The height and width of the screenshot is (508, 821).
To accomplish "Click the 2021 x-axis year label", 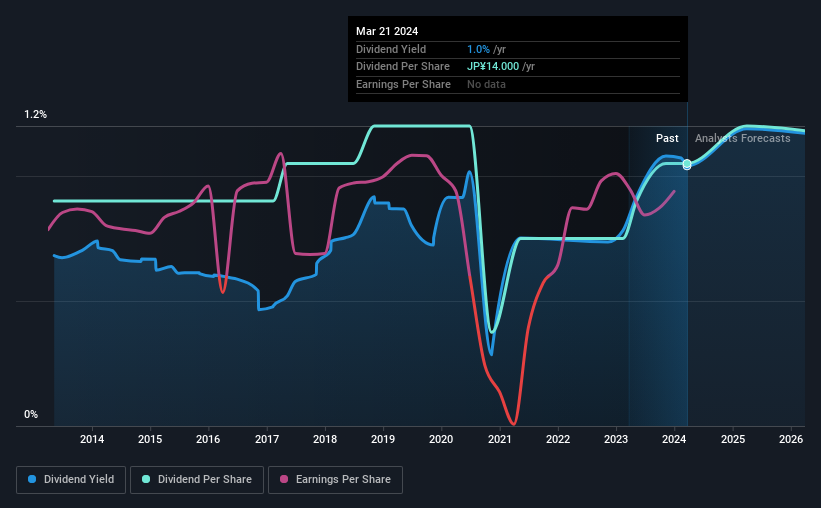I will [500, 439].
